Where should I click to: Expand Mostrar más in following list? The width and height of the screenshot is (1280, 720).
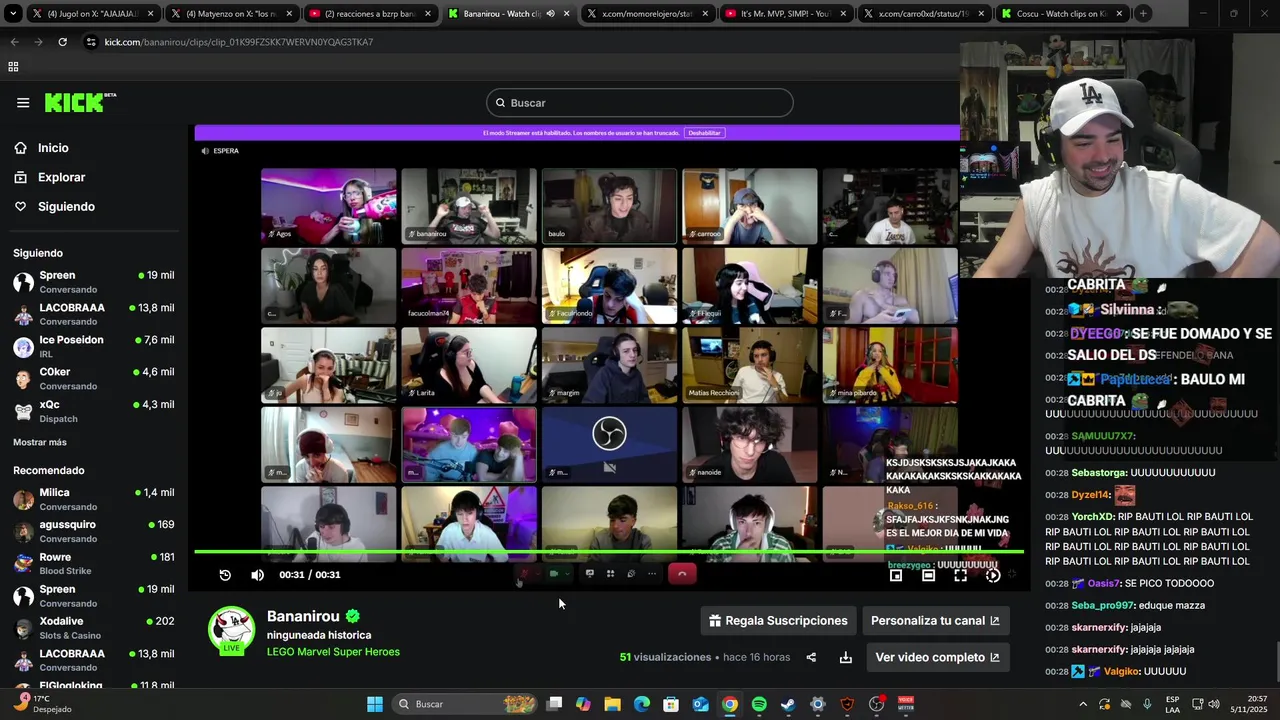[x=40, y=442]
